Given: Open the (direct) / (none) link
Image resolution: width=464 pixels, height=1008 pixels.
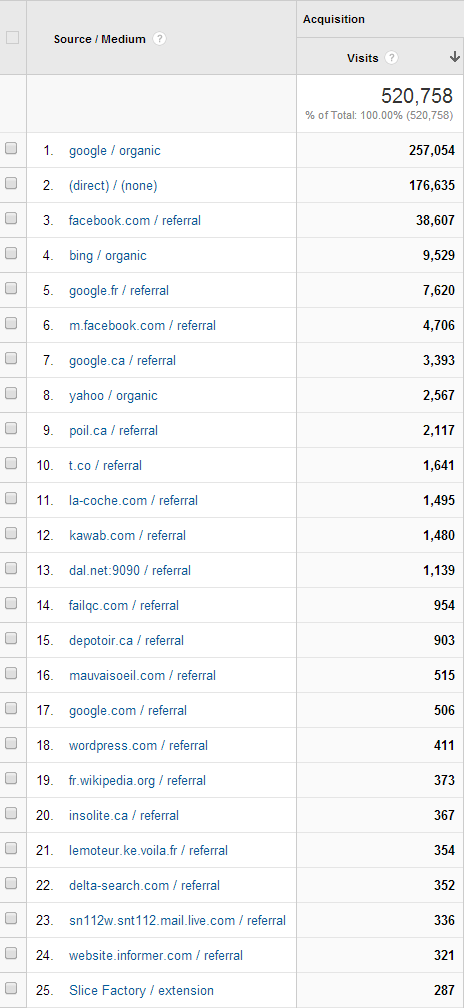Looking at the screenshot, I should click(x=113, y=186).
